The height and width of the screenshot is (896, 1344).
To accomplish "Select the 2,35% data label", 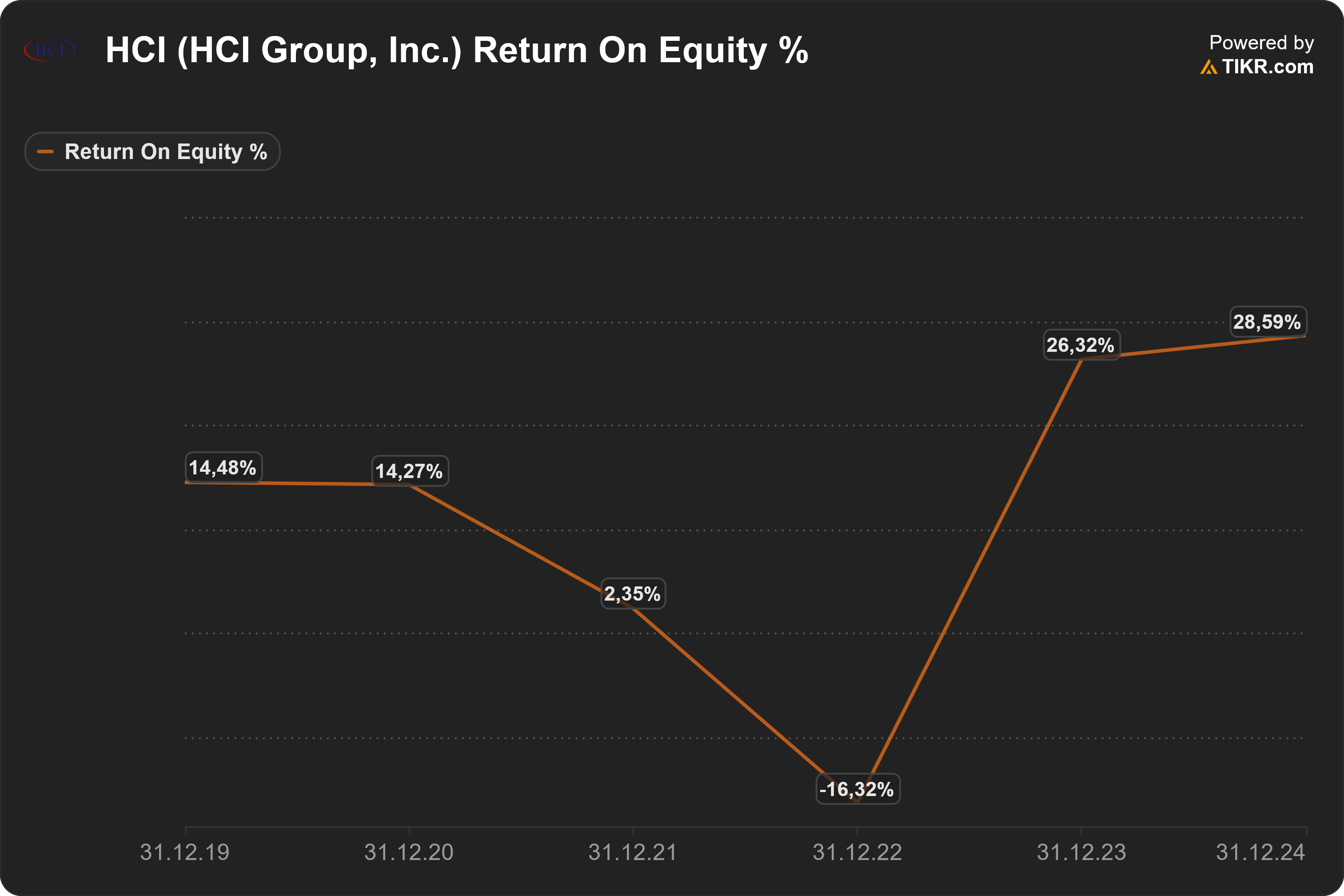I will click(x=633, y=593).
